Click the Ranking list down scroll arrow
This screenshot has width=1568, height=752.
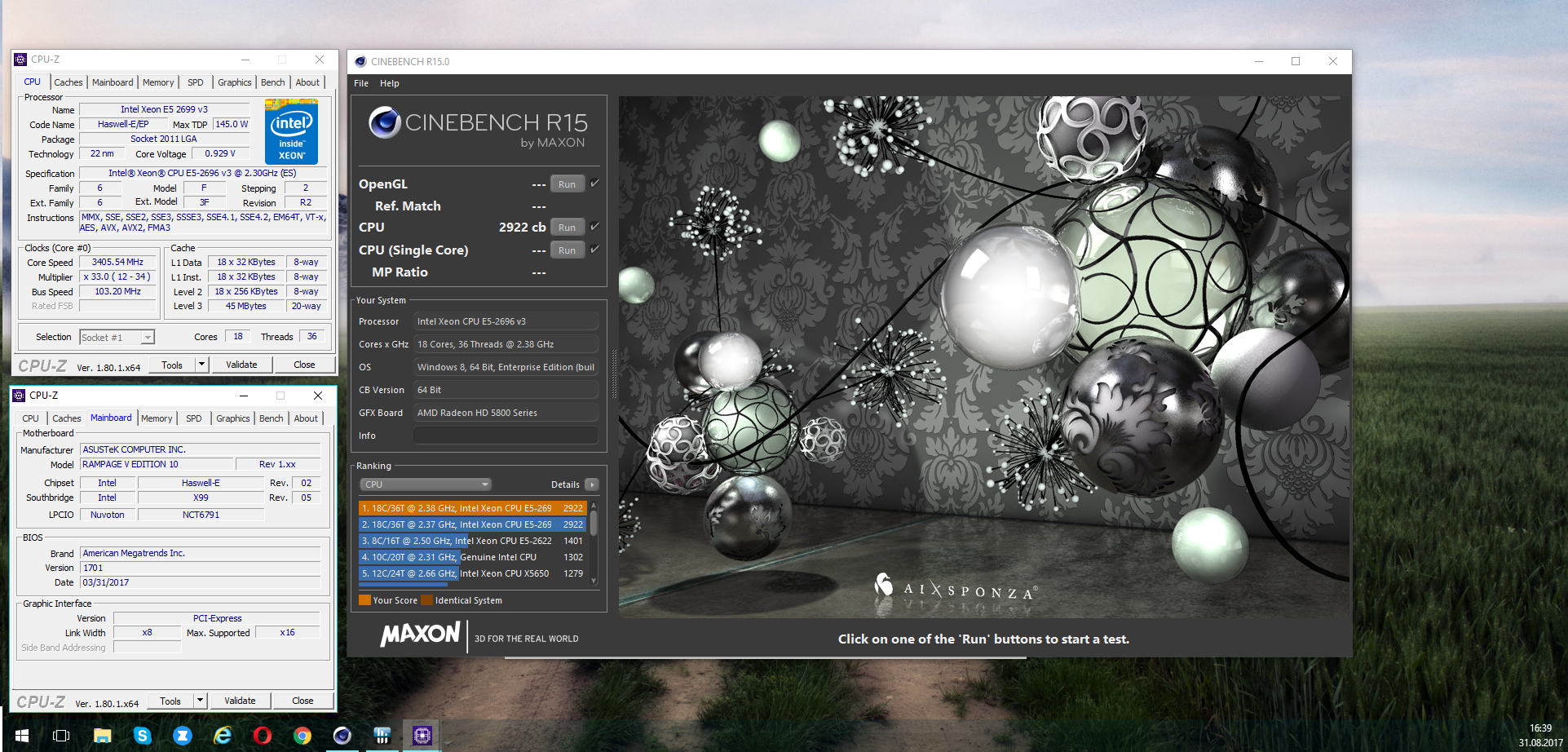click(594, 581)
